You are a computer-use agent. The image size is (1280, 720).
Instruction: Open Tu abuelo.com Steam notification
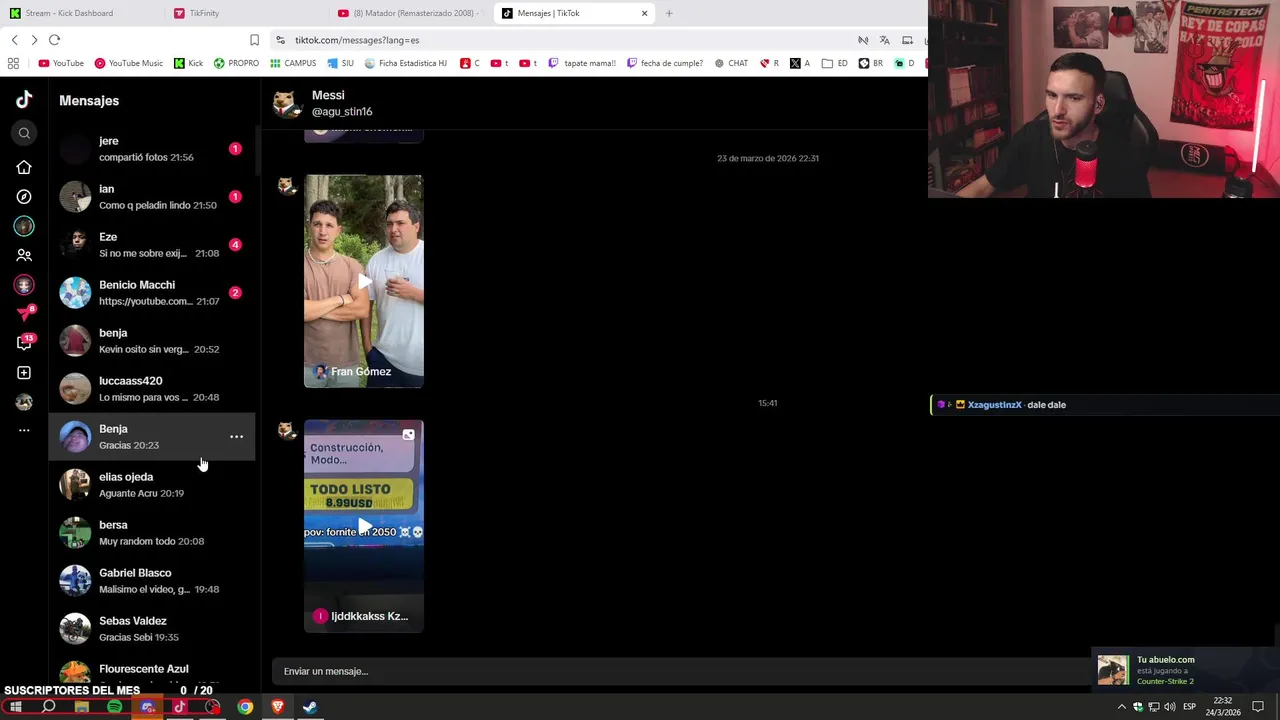coord(1185,670)
